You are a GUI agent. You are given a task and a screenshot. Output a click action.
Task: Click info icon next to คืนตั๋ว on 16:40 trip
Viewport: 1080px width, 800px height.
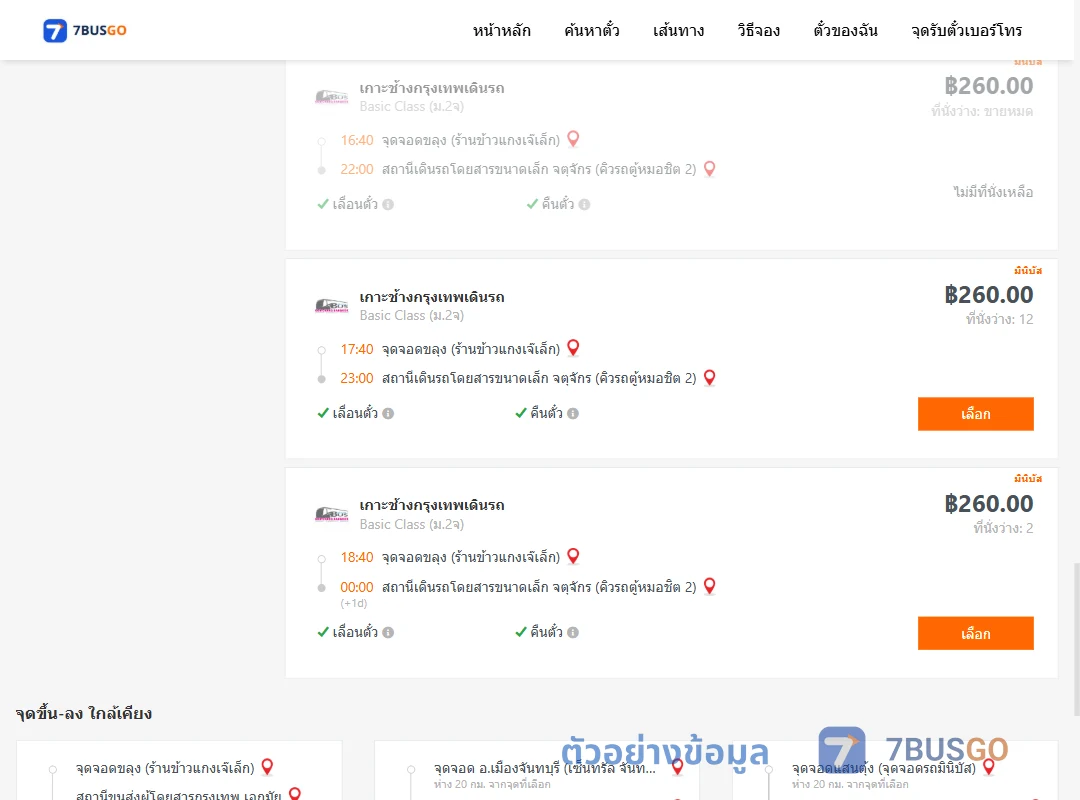pos(585,205)
